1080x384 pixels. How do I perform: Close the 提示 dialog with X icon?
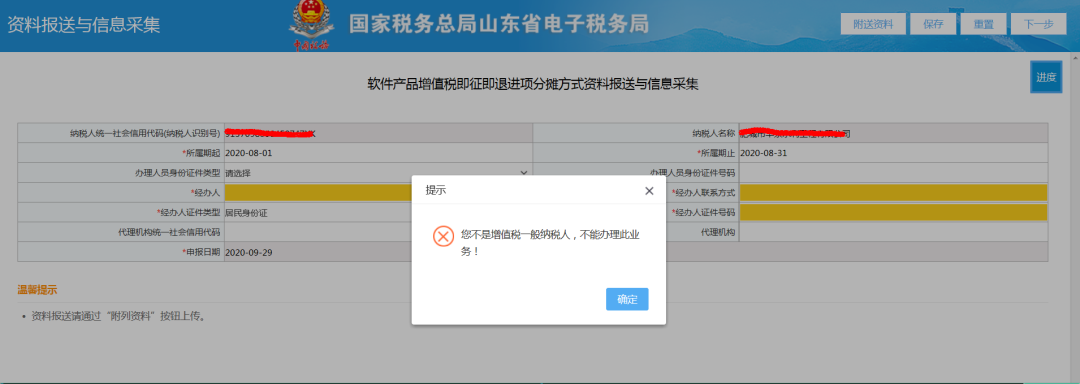649,191
